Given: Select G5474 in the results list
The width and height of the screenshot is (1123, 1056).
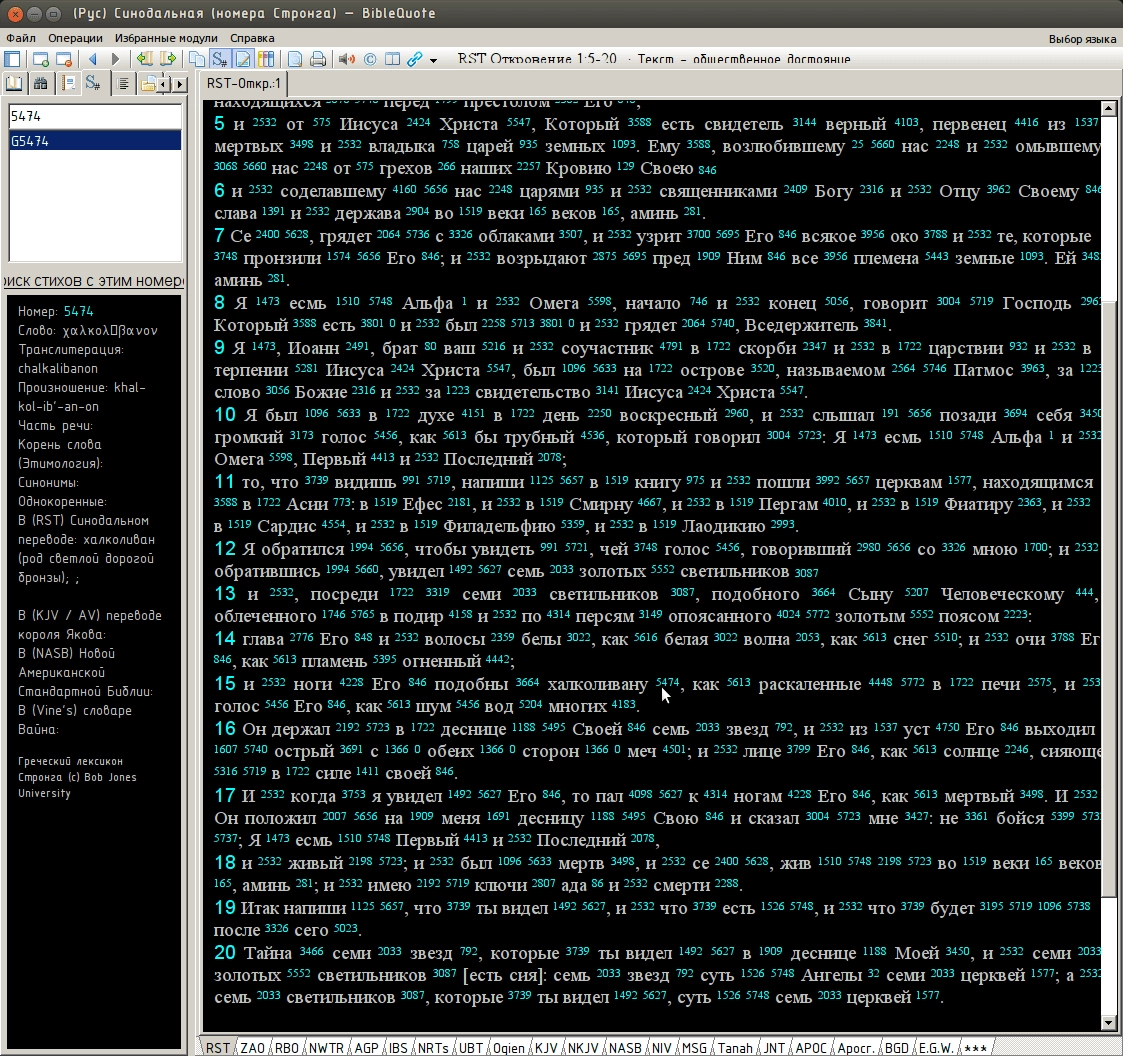Looking at the screenshot, I should (95, 141).
